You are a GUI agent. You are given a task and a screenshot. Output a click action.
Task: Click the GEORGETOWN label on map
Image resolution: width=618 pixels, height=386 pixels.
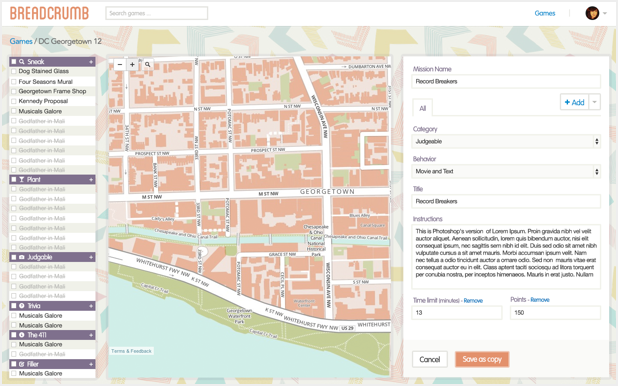click(327, 192)
